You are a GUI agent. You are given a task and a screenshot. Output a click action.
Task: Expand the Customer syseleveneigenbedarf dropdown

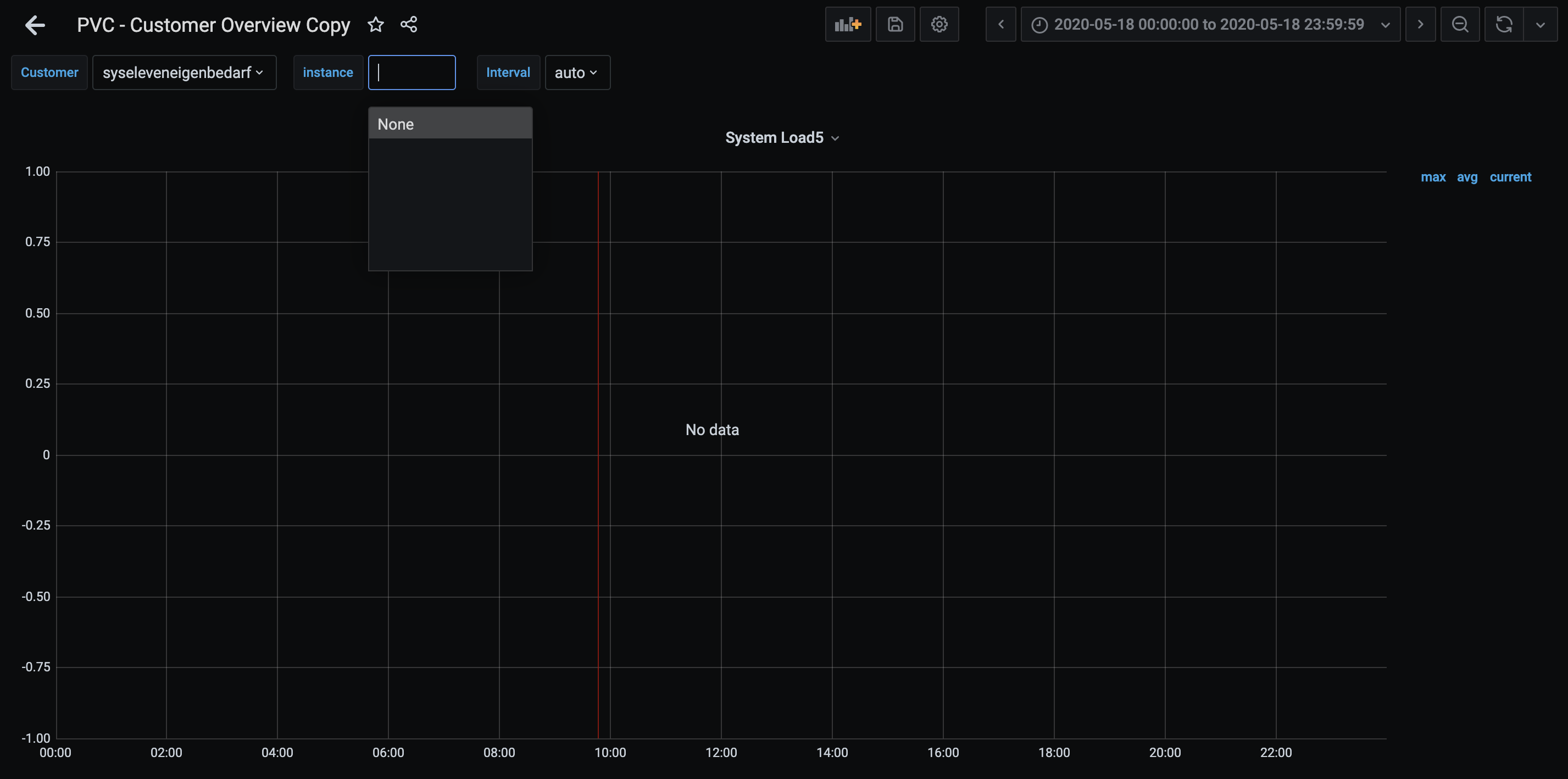click(x=184, y=73)
